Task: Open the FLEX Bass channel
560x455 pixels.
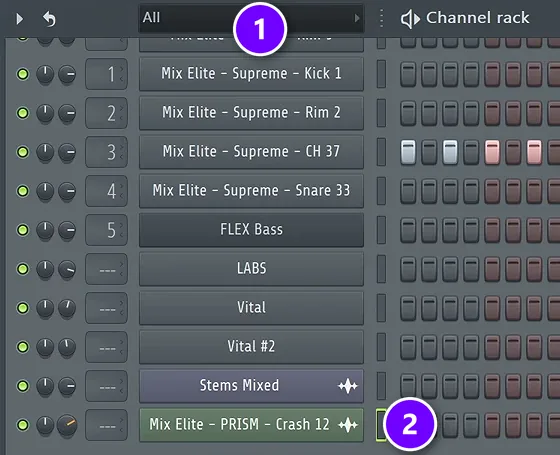Action: pos(251,230)
